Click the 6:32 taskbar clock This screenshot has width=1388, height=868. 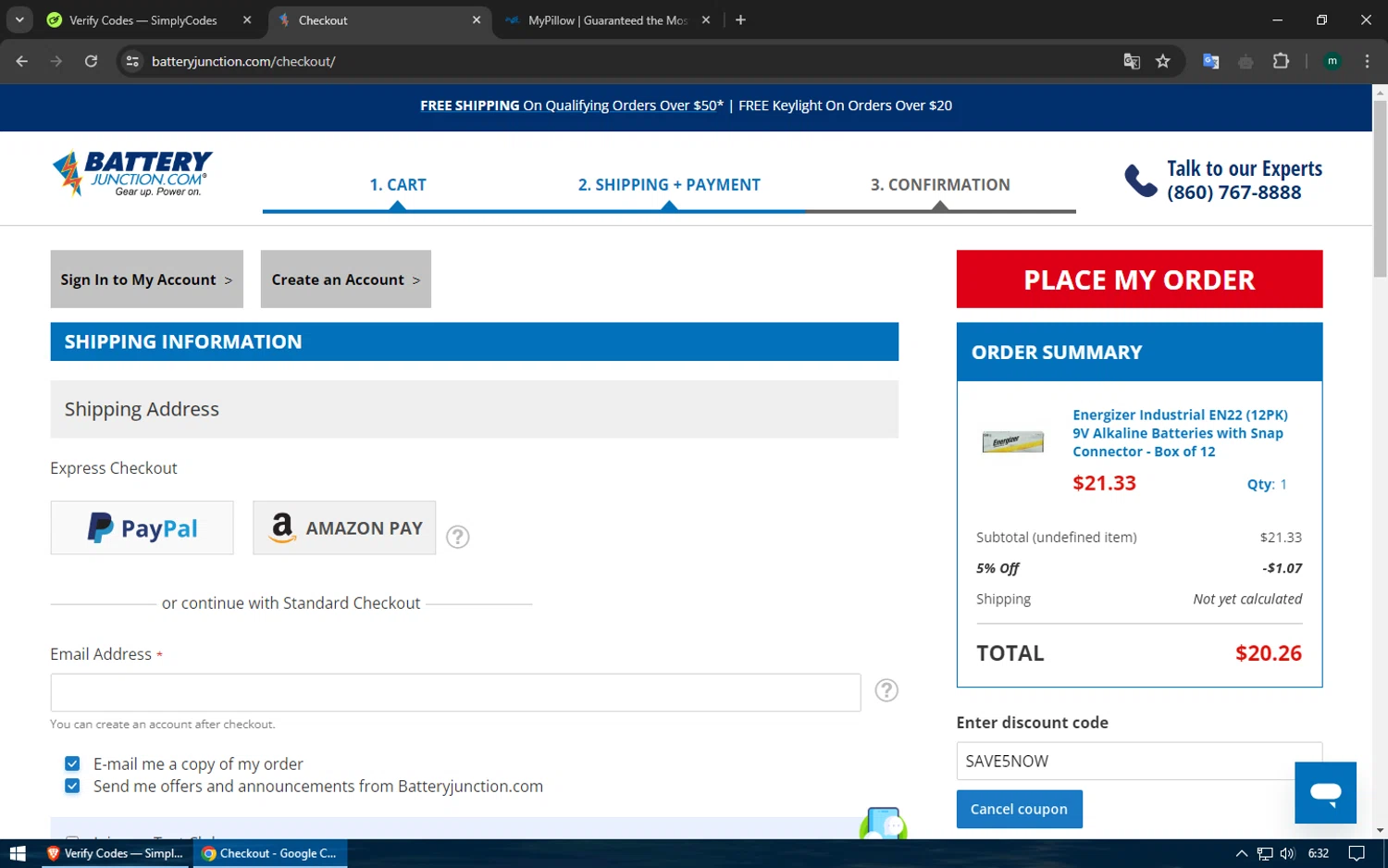tap(1319, 853)
